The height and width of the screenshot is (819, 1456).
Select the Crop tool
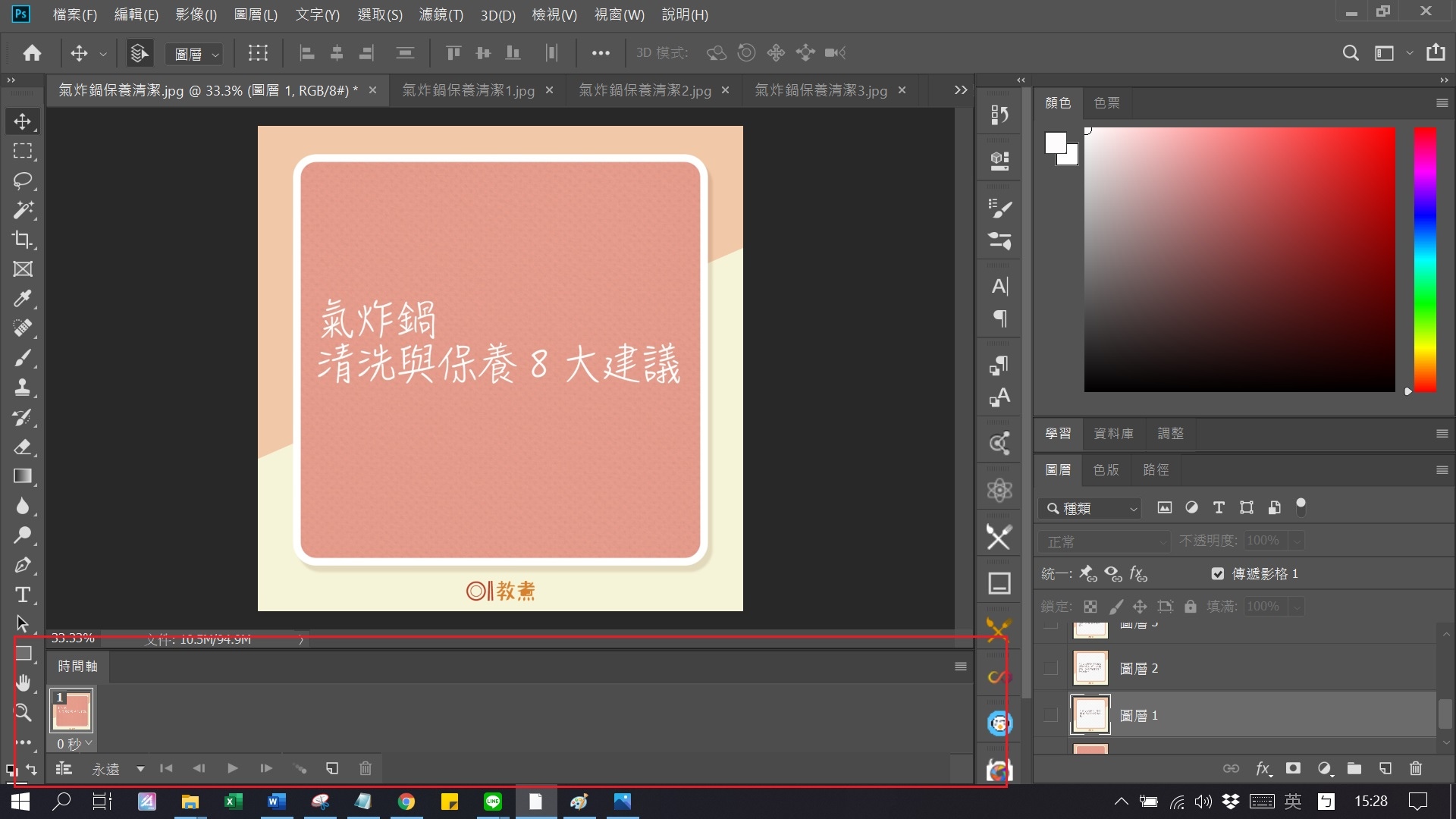pyautogui.click(x=23, y=240)
